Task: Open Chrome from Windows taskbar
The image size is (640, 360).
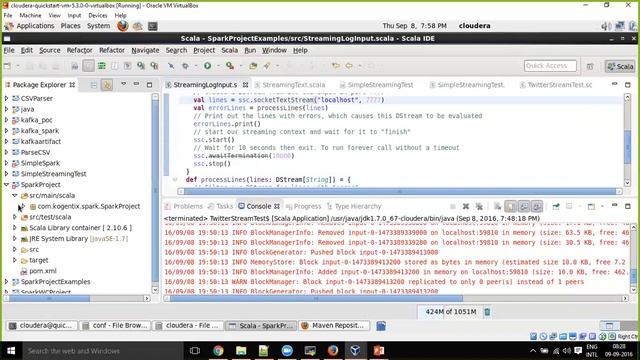Action: point(218,351)
